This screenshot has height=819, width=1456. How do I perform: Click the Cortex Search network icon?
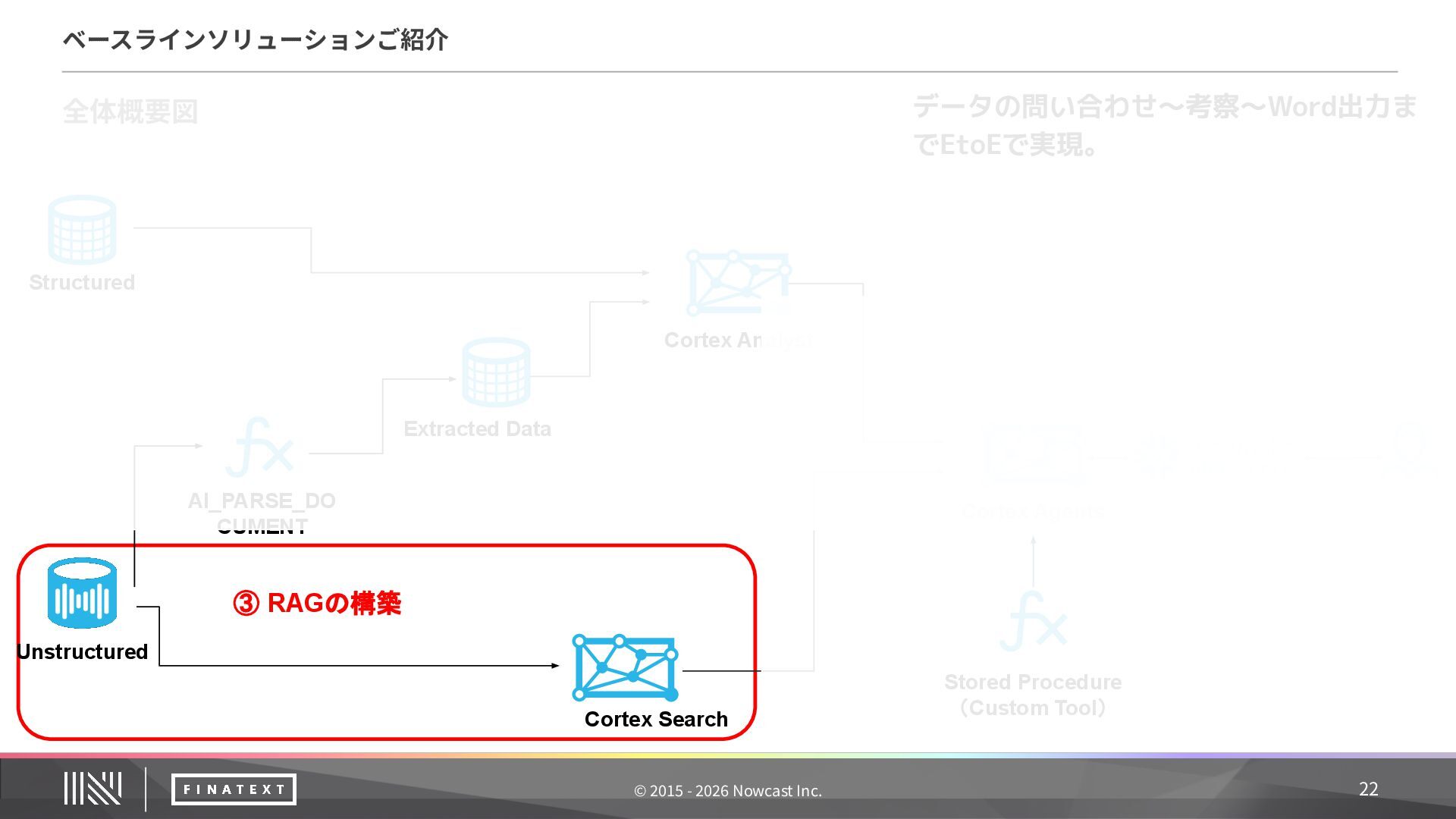pyautogui.click(x=625, y=668)
